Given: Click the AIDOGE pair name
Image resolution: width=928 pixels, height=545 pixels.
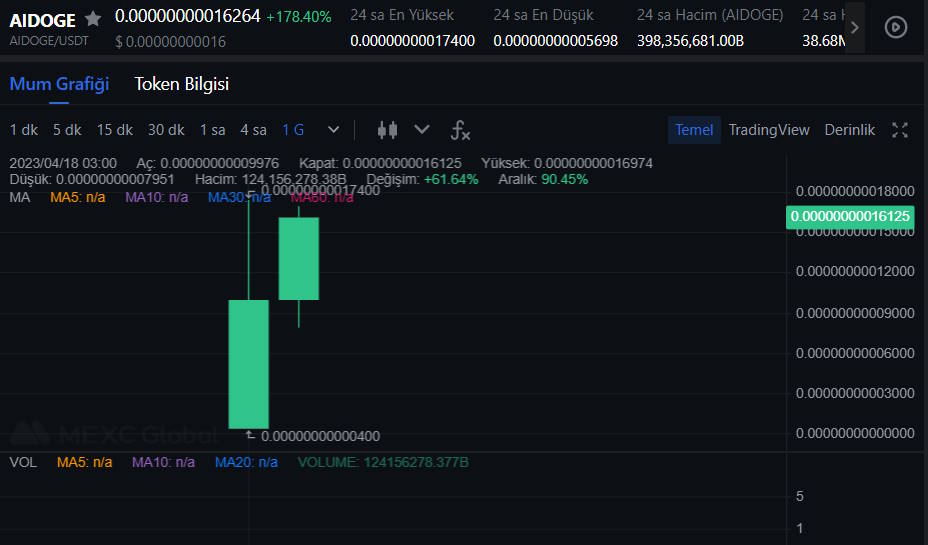Looking at the screenshot, I should (43, 20).
